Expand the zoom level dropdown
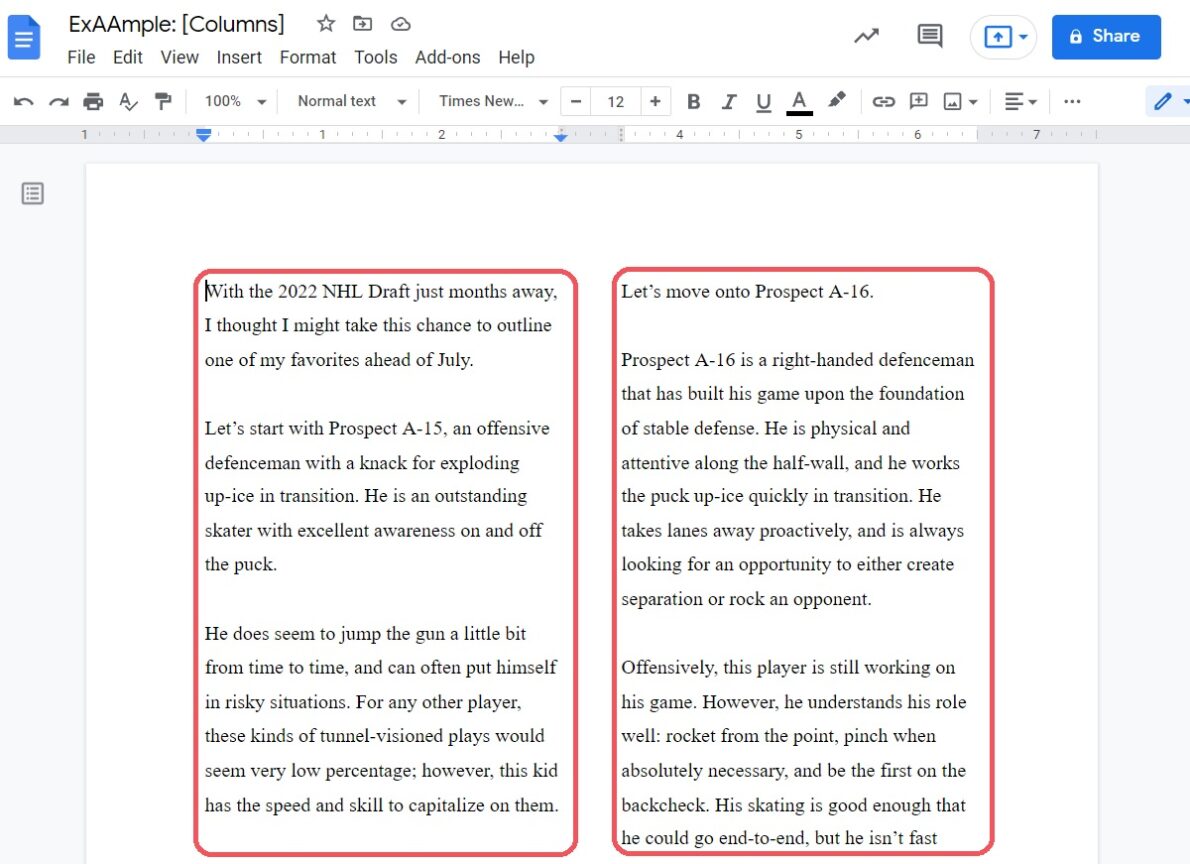 point(234,101)
